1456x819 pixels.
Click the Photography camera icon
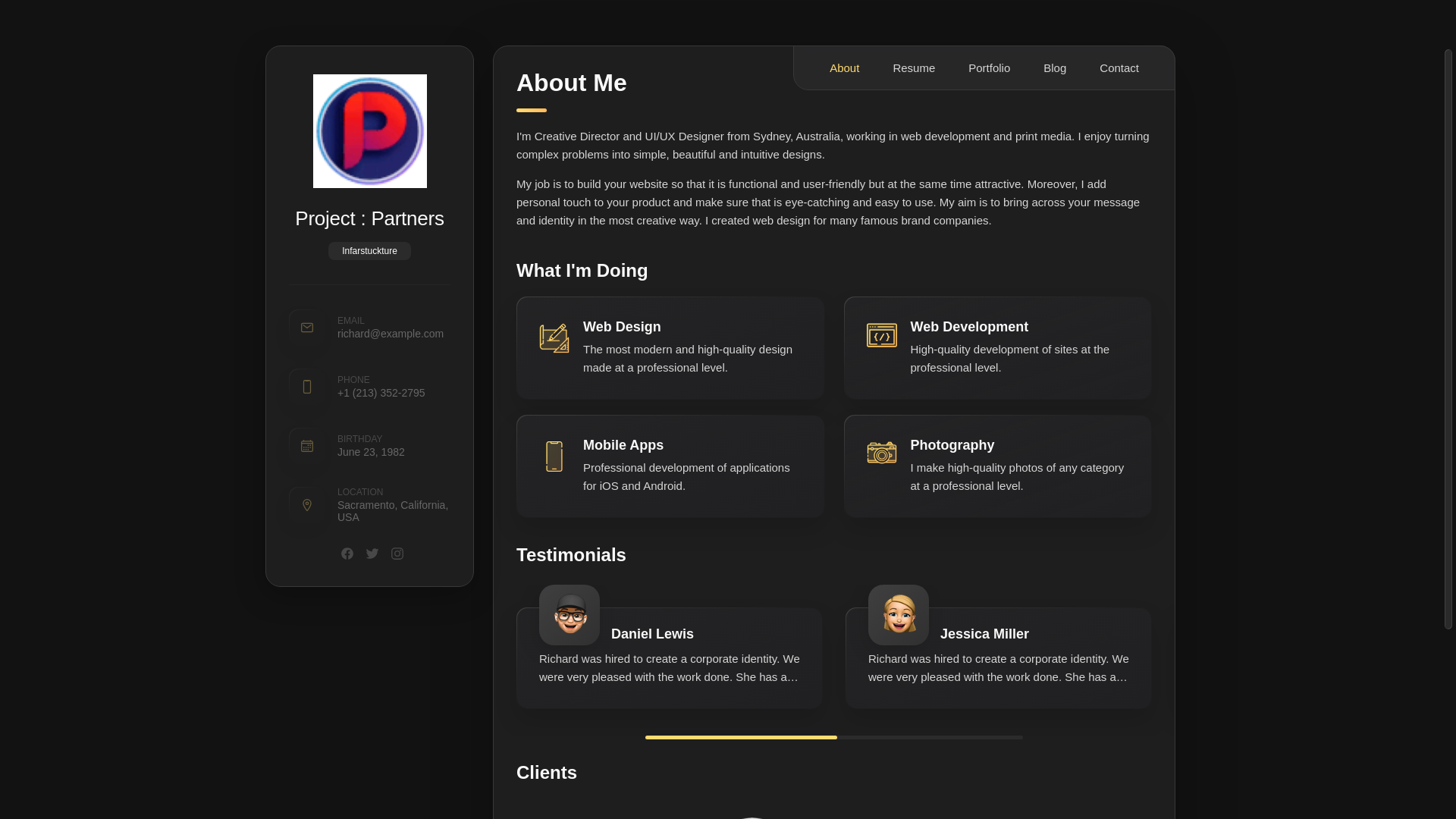click(882, 453)
